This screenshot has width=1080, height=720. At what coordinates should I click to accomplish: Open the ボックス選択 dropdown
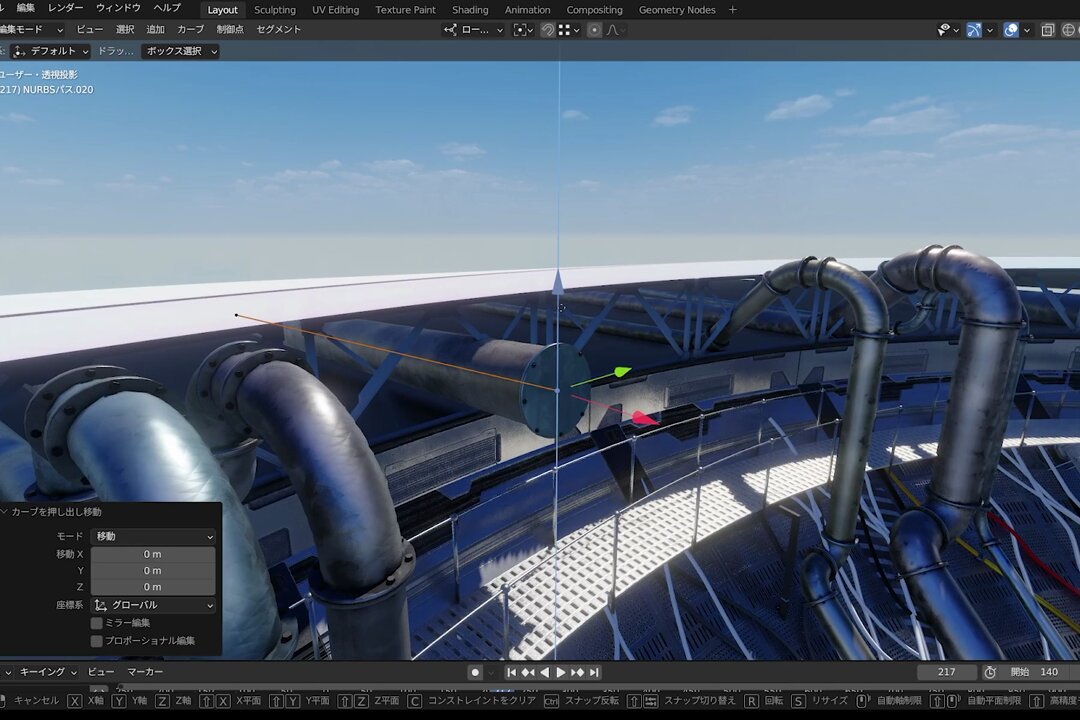[x=180, y=51]
